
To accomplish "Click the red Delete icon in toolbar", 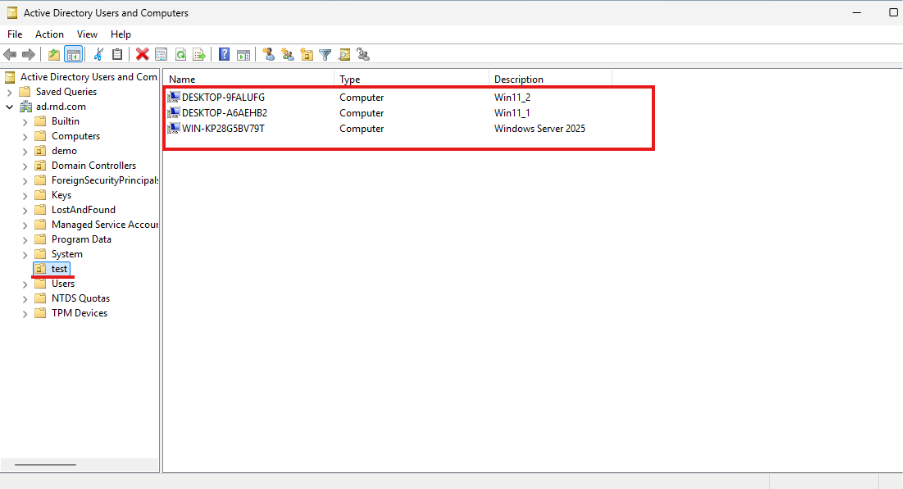I will point(142,55).
